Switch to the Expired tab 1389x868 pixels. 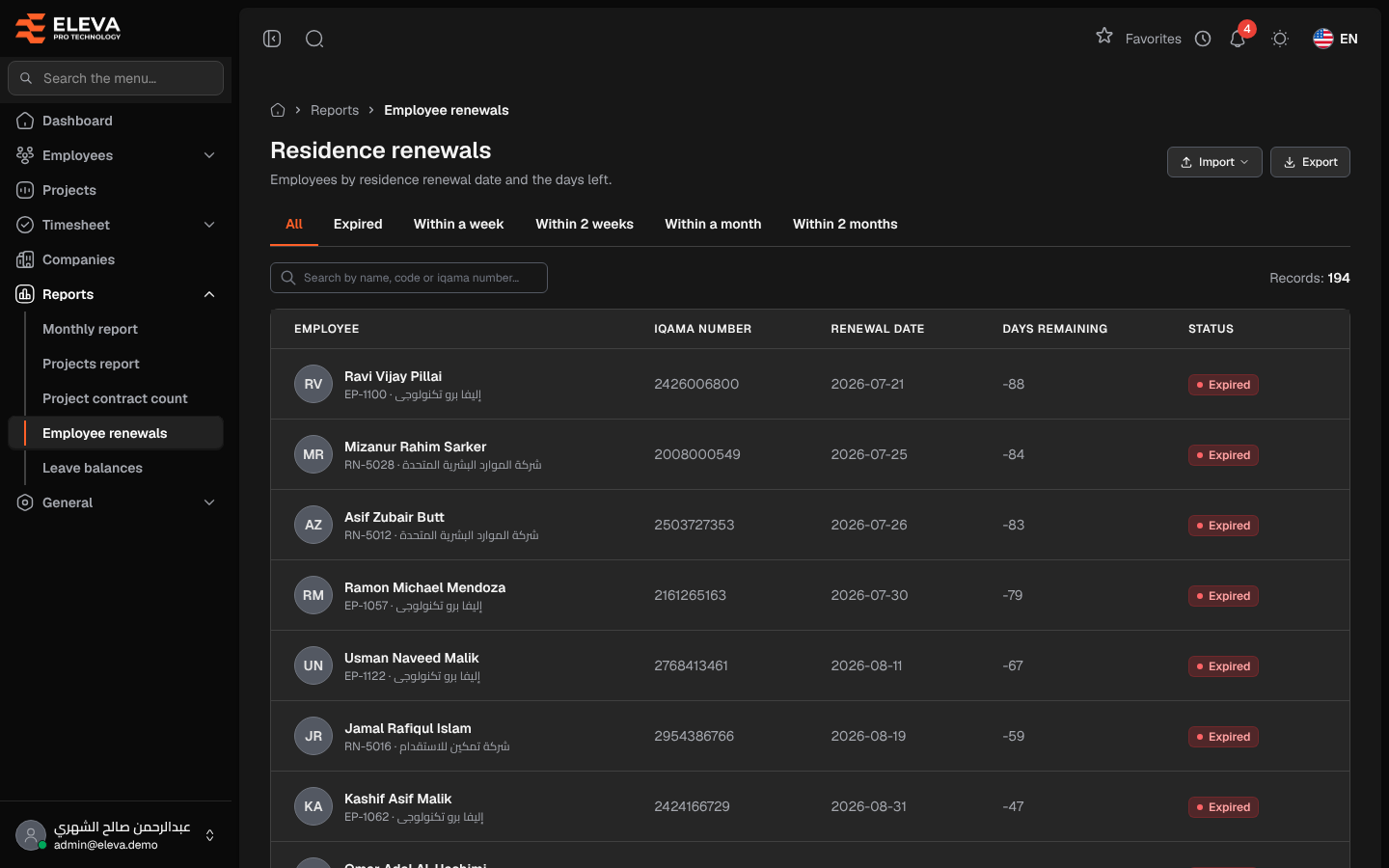click(x=358, y=224)
